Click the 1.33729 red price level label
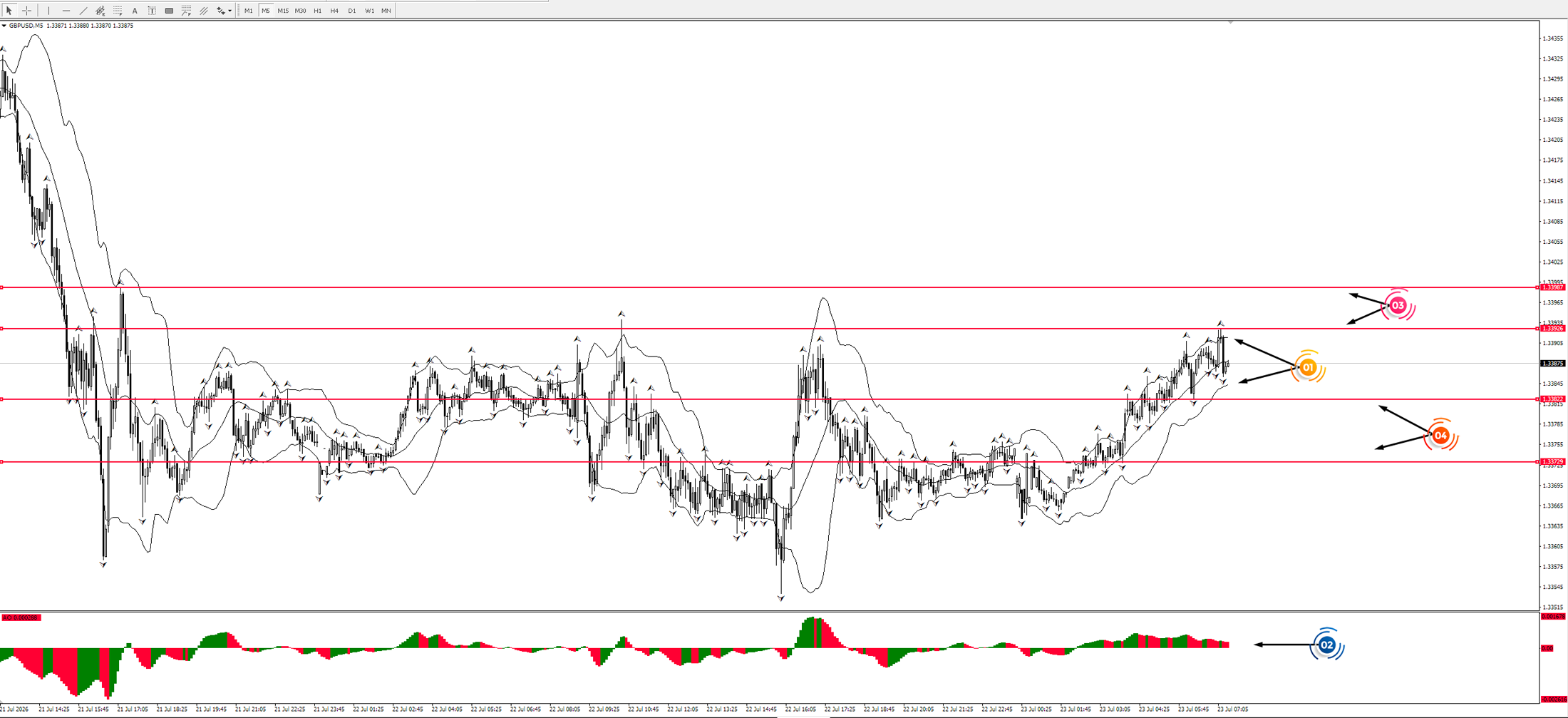Screen dimensions: 1568x718 [x=1553, y=462]
